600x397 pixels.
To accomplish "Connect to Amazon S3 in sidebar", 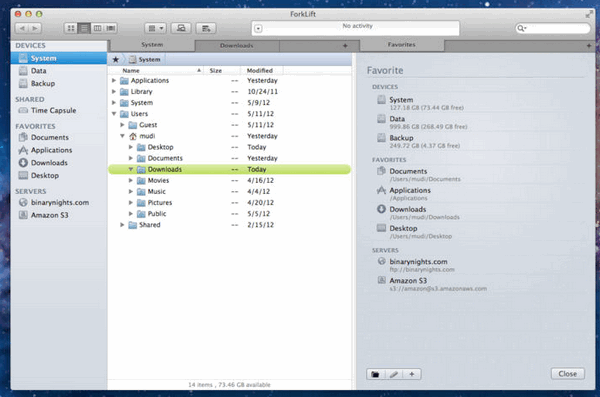I will tap(59, 215).
